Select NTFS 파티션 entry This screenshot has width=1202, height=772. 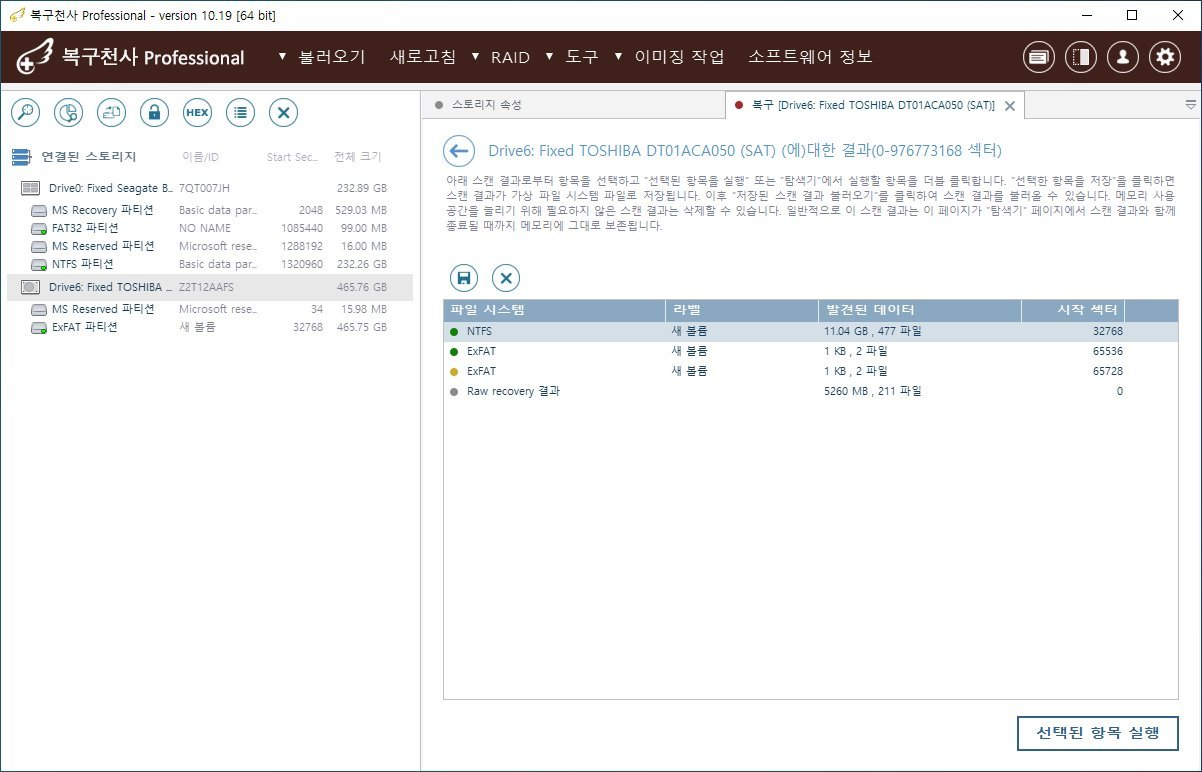click(x=210, y=264)
